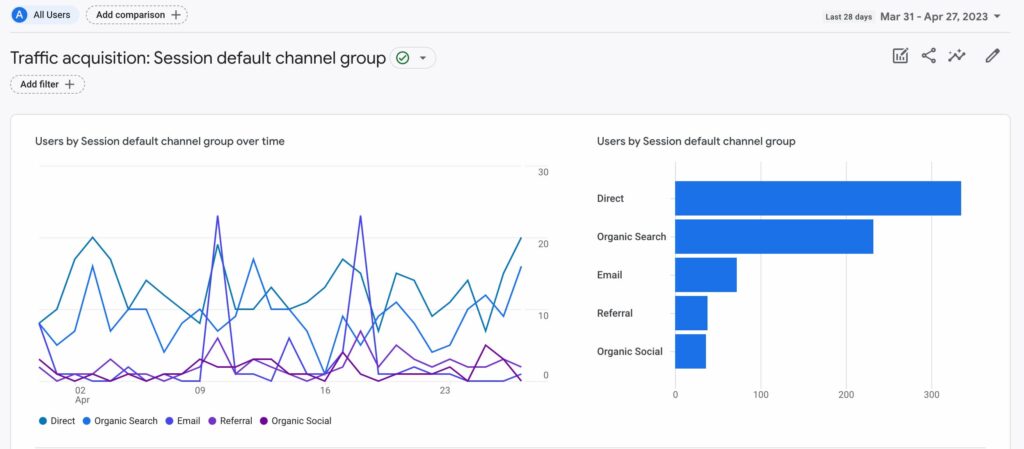Click the plus icon in Add comparison

click(176, 15)
